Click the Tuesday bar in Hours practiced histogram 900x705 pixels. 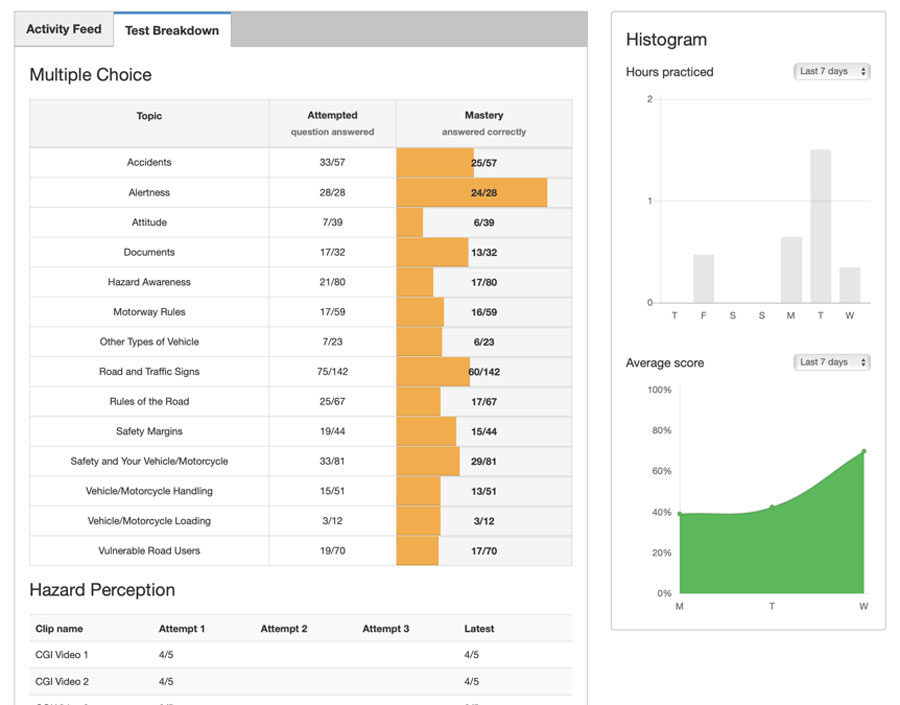(820, 226)
